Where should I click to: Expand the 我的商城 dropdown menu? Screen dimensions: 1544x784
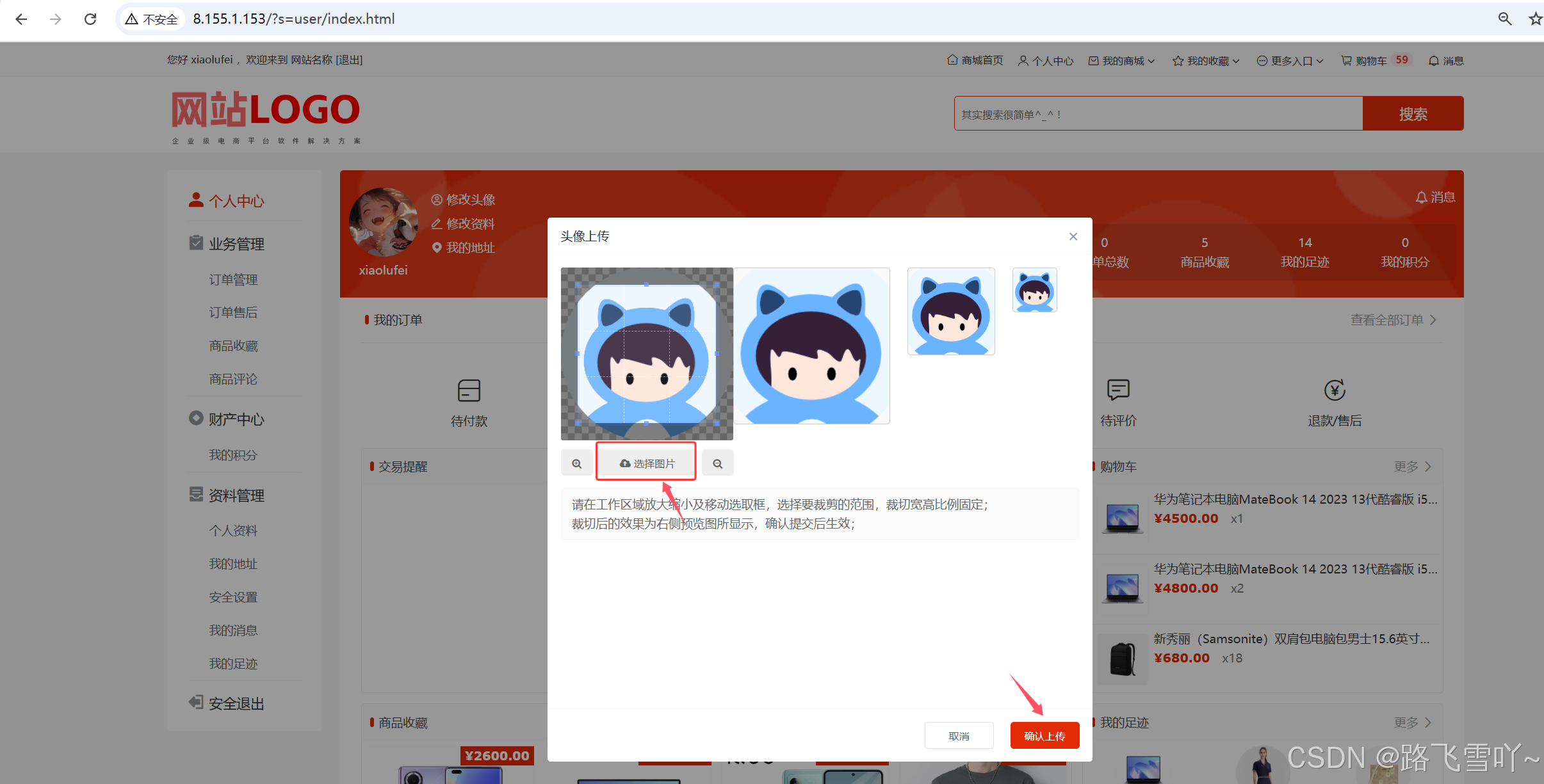(x=1122, y=61)
